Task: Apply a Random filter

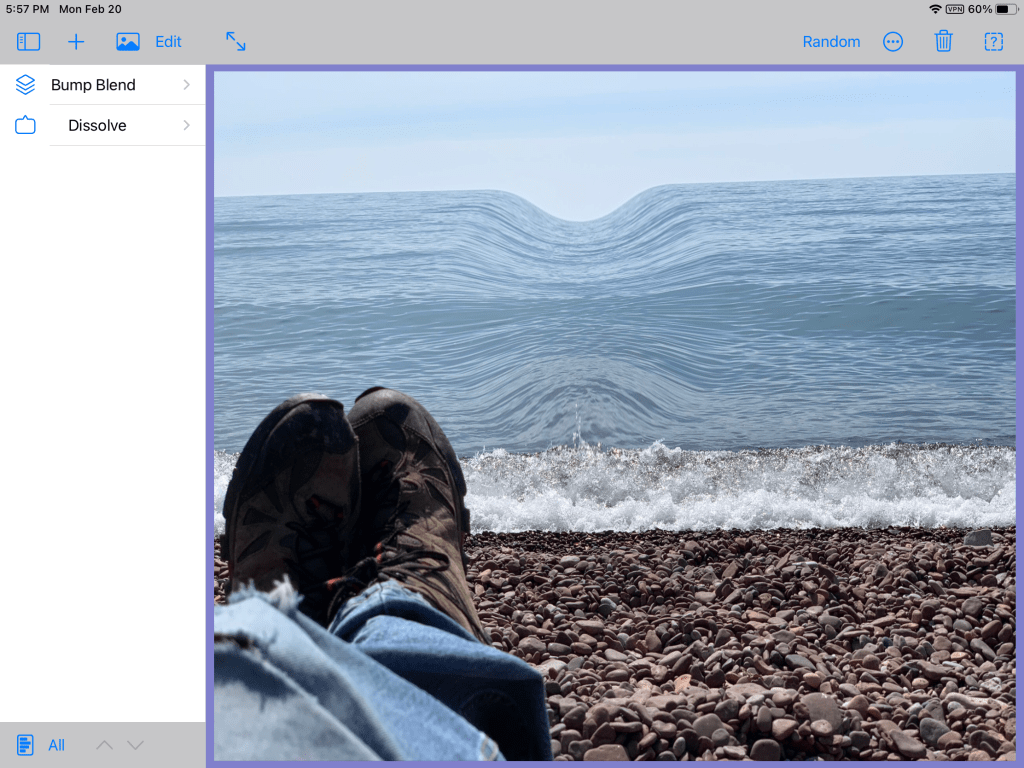Action: click(x=831, y=42)
